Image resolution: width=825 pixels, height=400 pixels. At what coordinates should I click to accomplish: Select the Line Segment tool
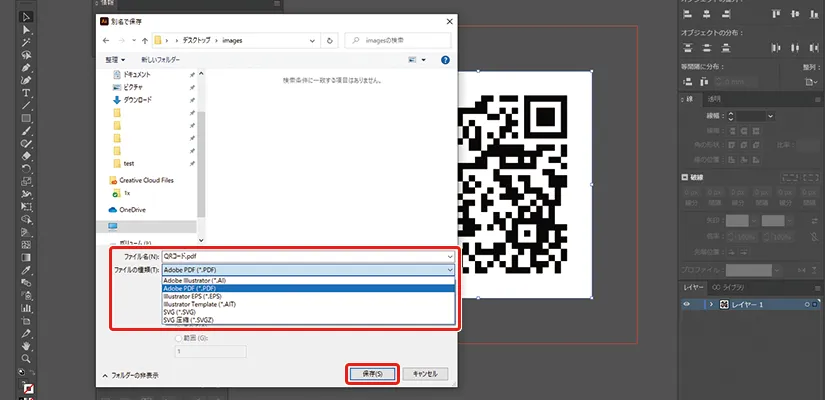26,106
